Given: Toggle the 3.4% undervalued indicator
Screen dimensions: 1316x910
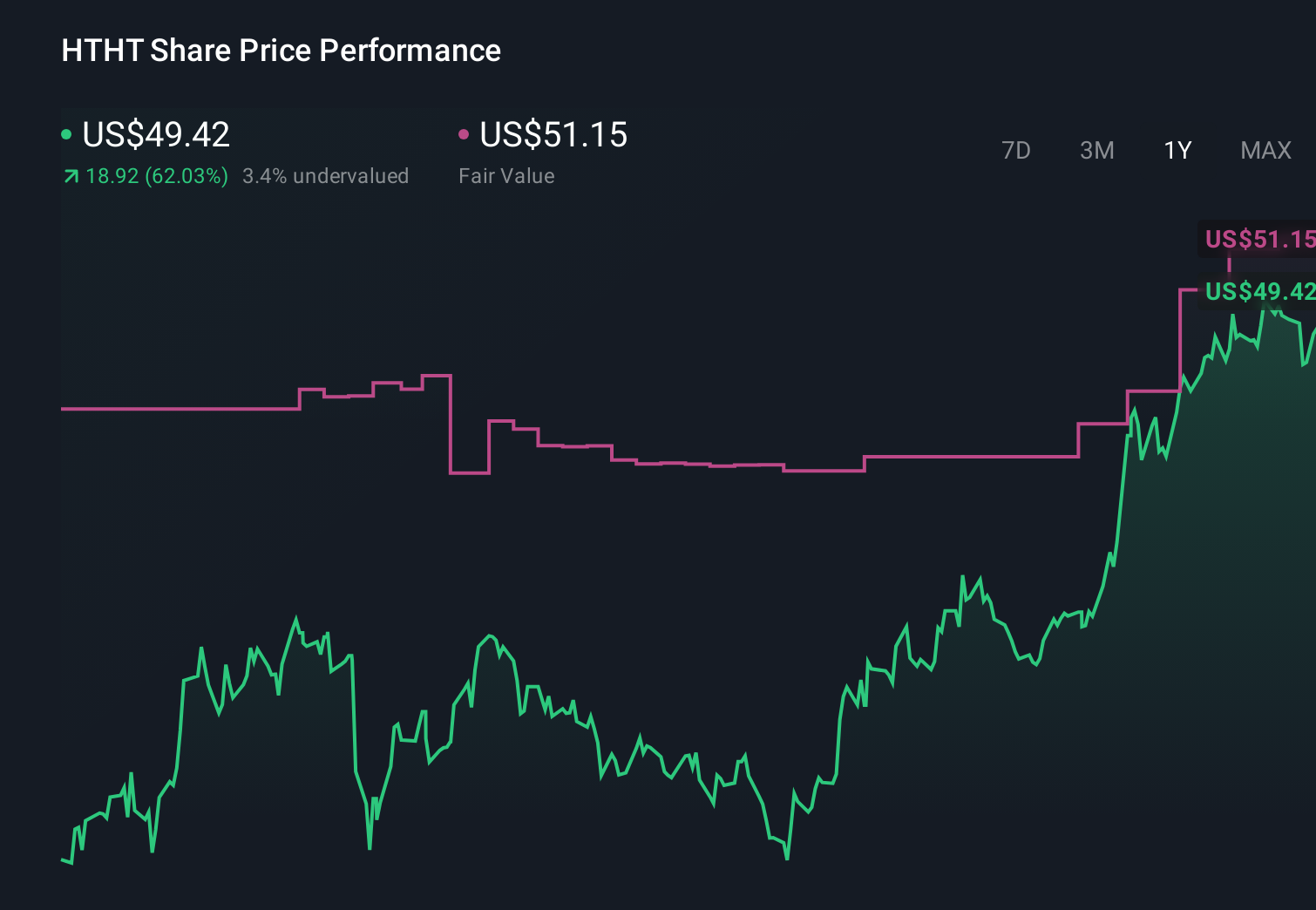Looking at the screenshot, I should (326, 175).
